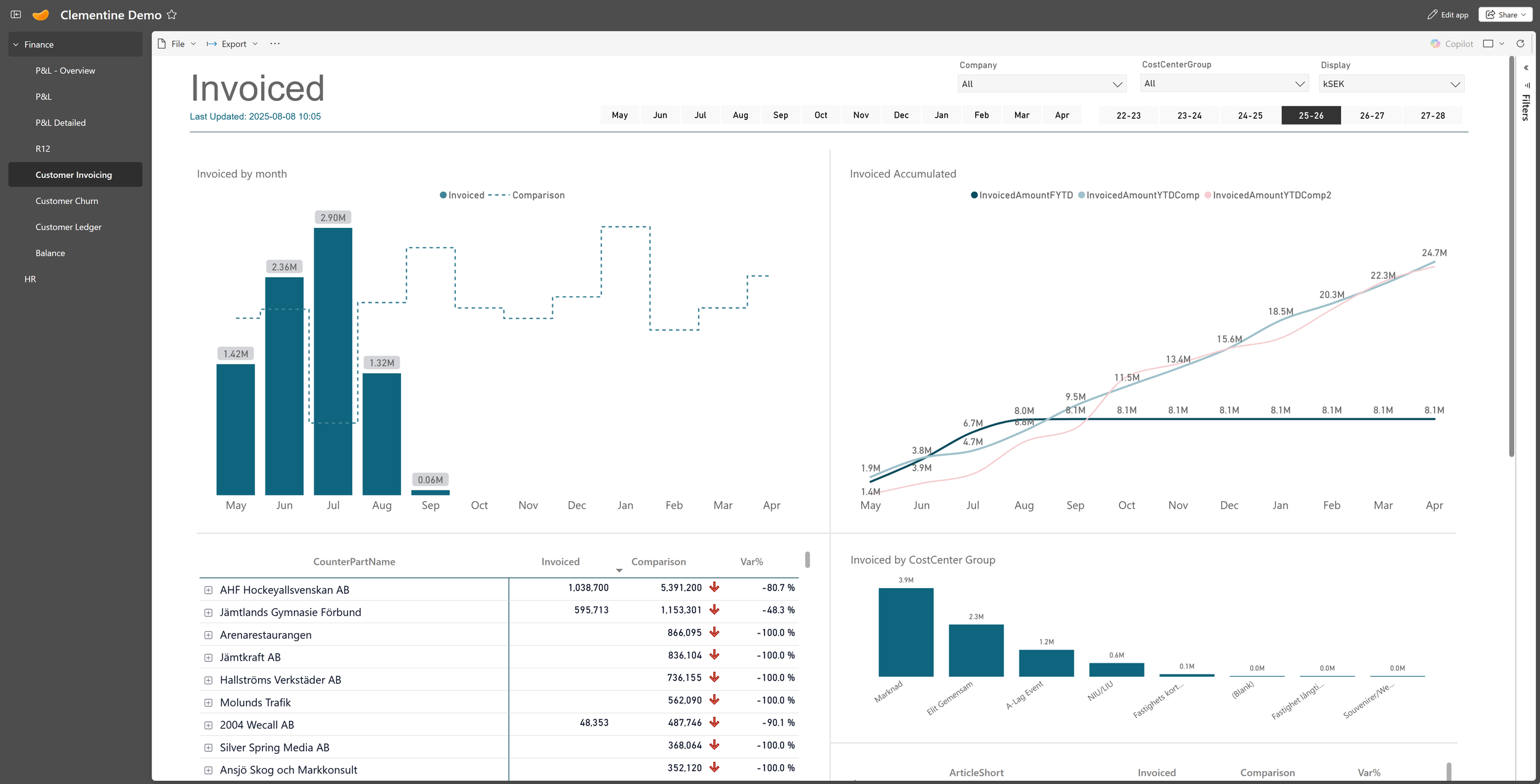Click the Copilot icon
Viewport: 1540px width, 784px height.
(x=1435, y=44)
